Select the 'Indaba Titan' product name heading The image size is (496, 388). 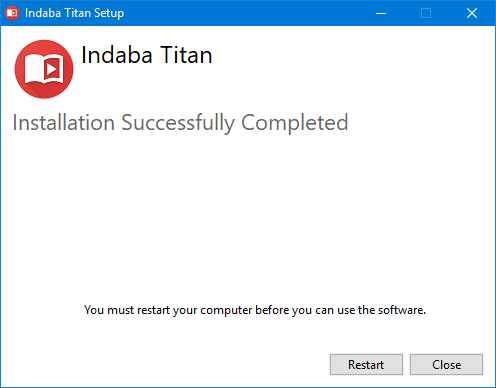pyautogui.click(x=147, y=55)
